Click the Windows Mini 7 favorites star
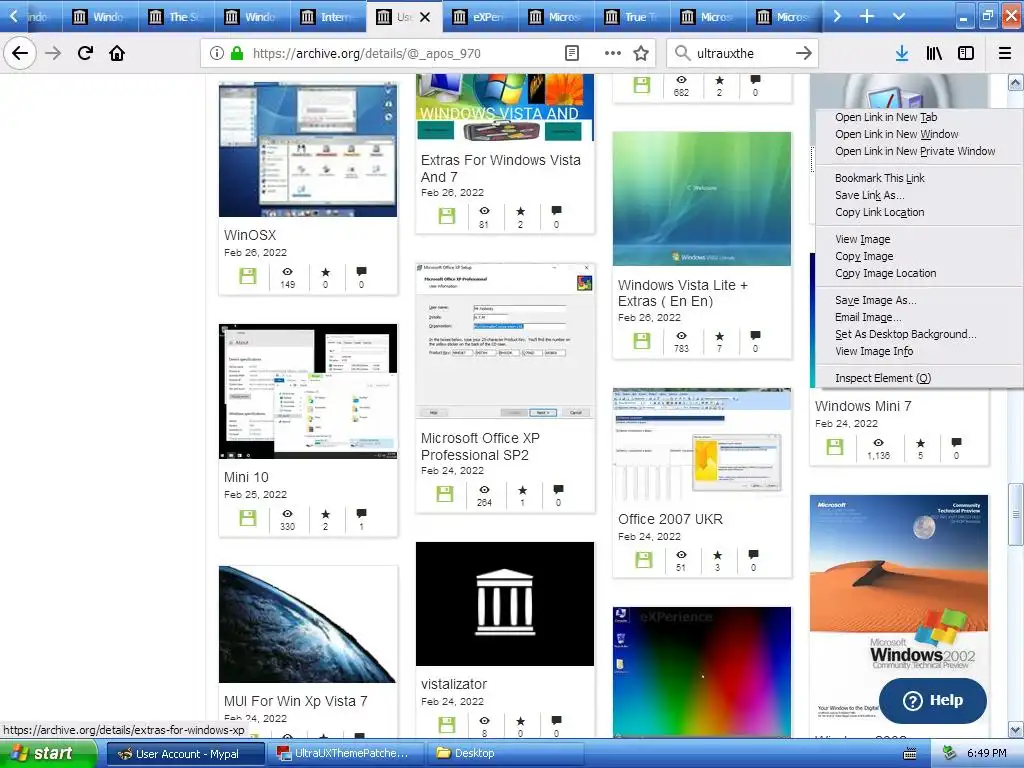The width and height of the screenshot is (1024, 768). pos(920,443)
